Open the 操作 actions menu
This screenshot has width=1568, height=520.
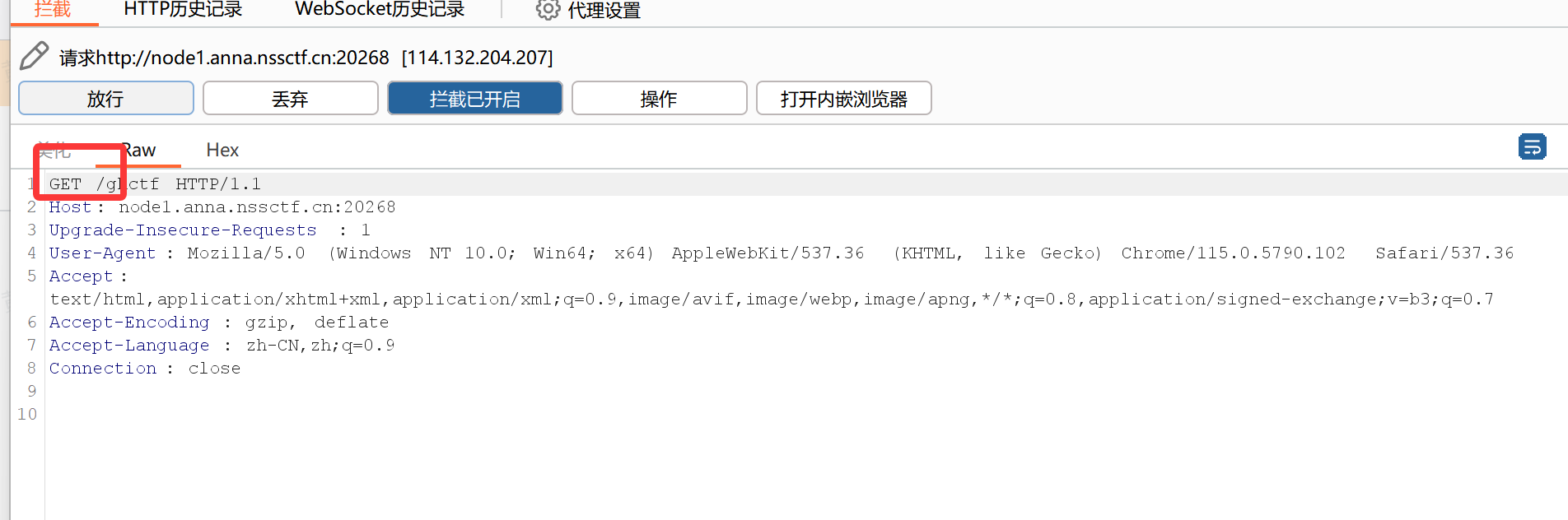pos(659,99)
